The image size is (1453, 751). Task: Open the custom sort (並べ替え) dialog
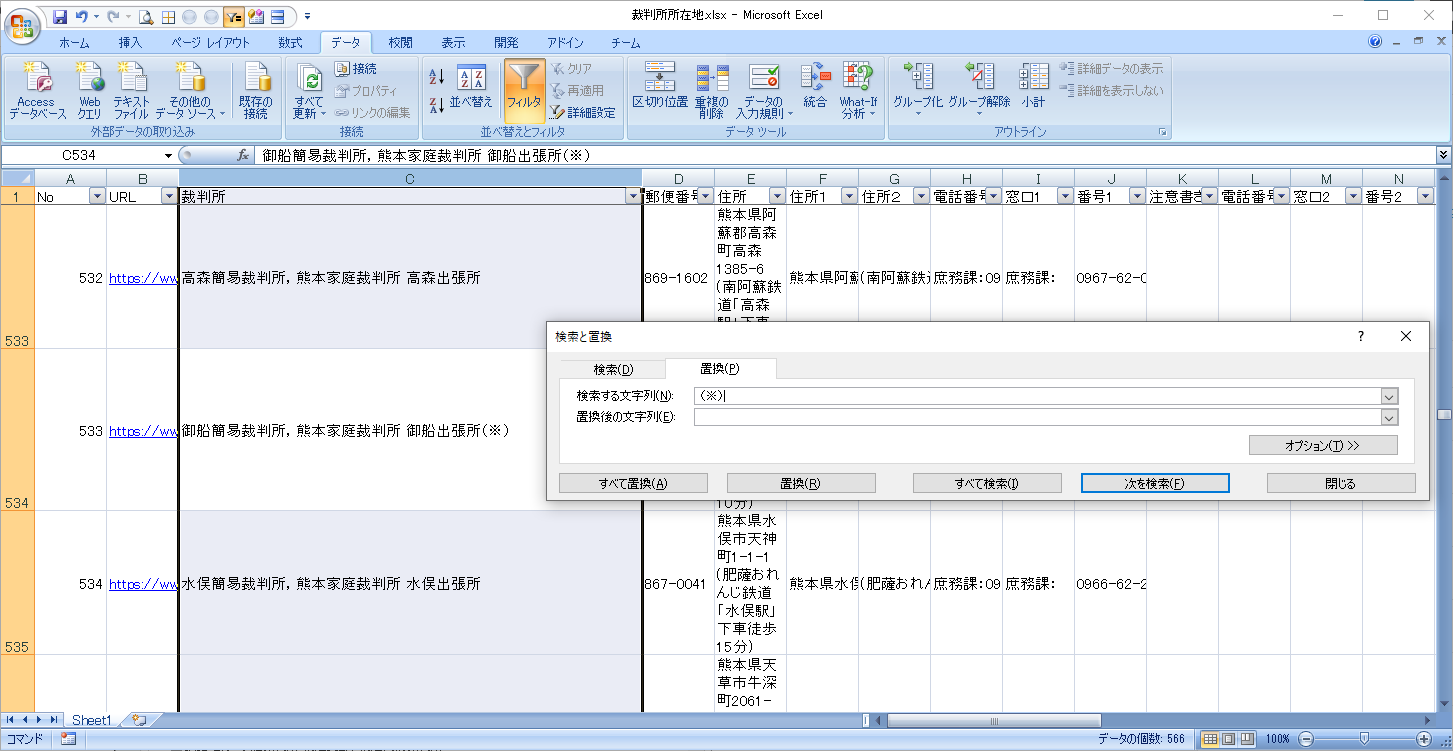pyautogui.click(x=471, y=86)
